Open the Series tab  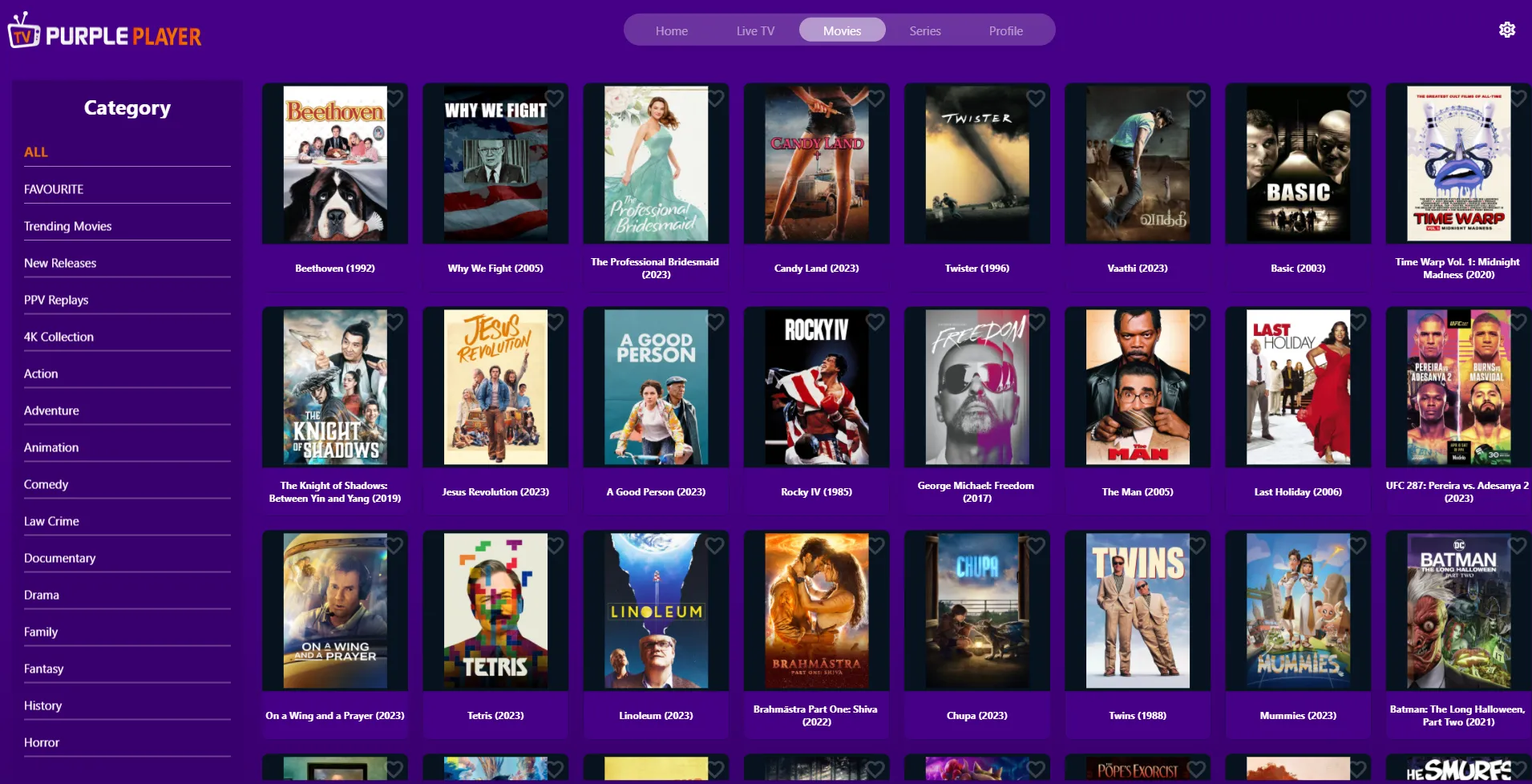tap(925, 30)
